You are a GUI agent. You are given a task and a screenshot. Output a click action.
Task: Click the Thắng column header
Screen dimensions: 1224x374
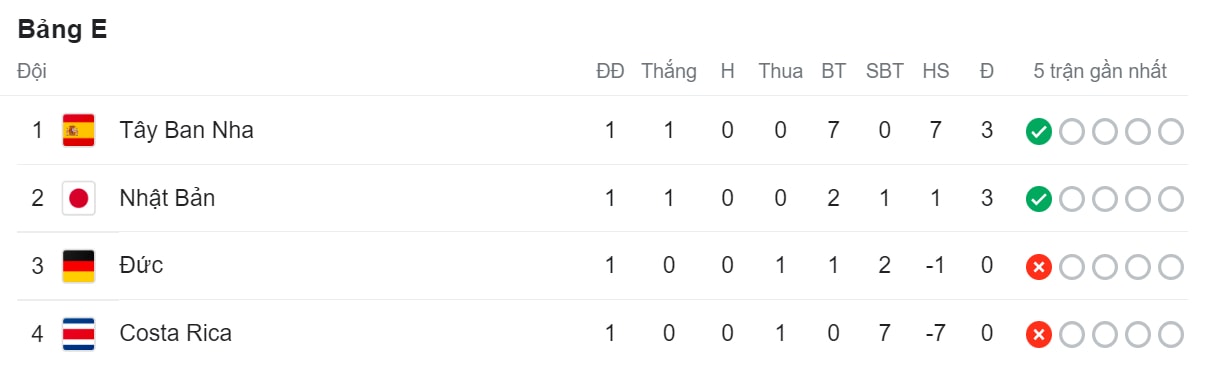(x=669, y=71)
